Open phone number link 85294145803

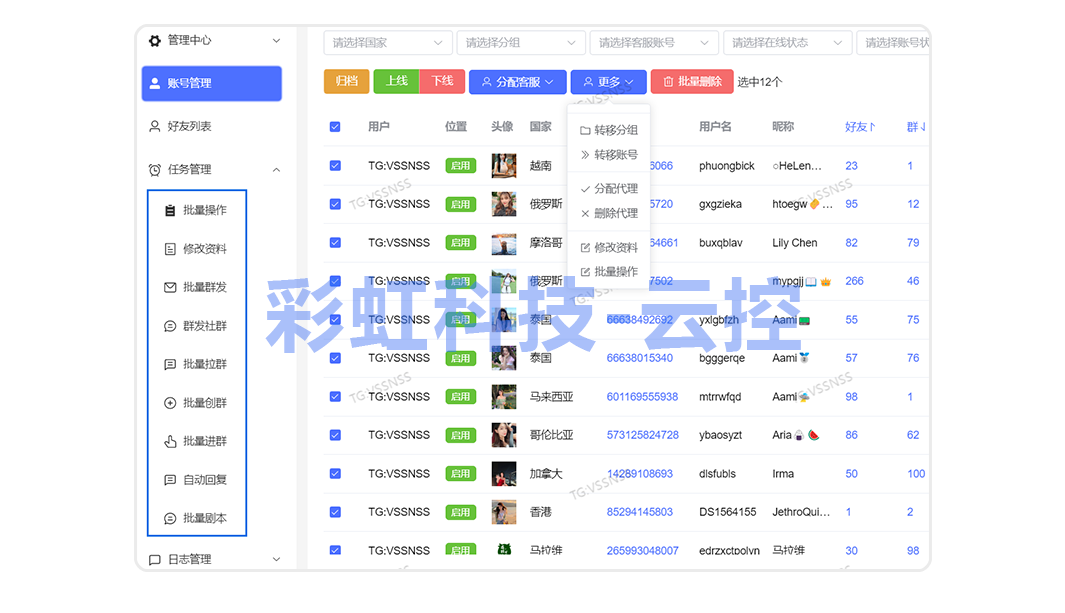639,512
